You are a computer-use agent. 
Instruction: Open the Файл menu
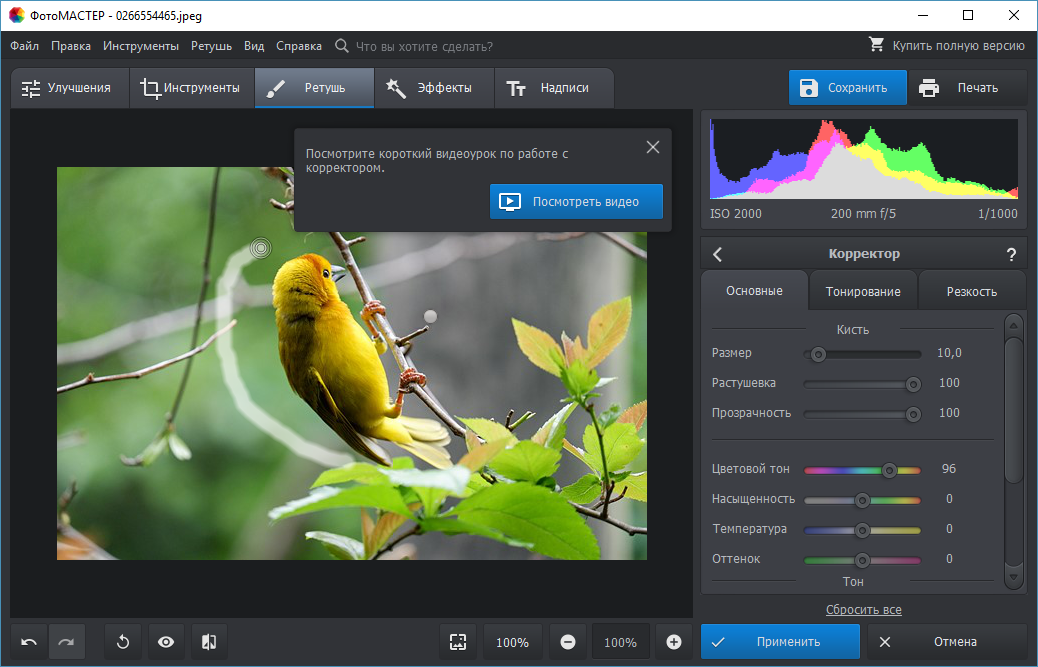(24, 46)
